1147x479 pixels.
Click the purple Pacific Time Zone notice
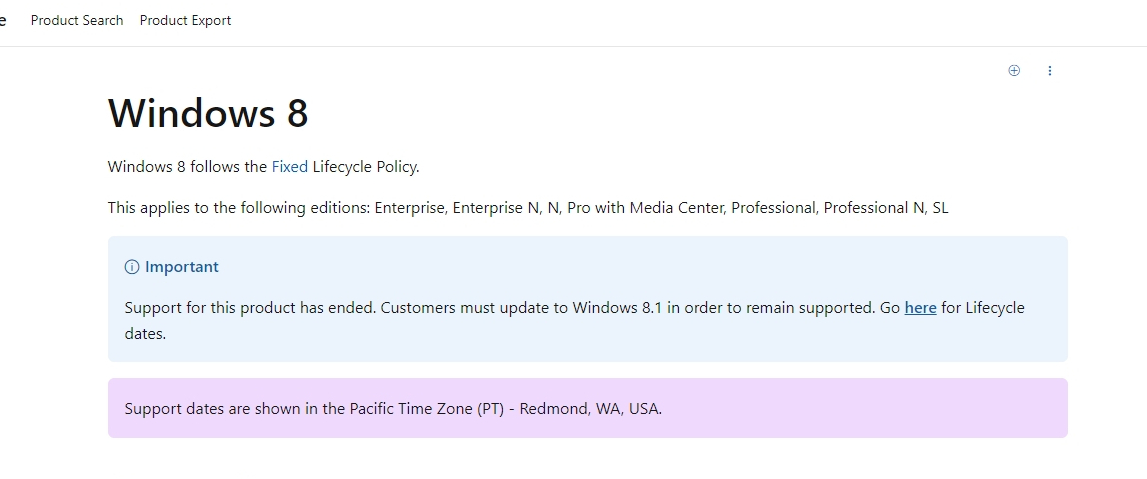tap(587, 408)
